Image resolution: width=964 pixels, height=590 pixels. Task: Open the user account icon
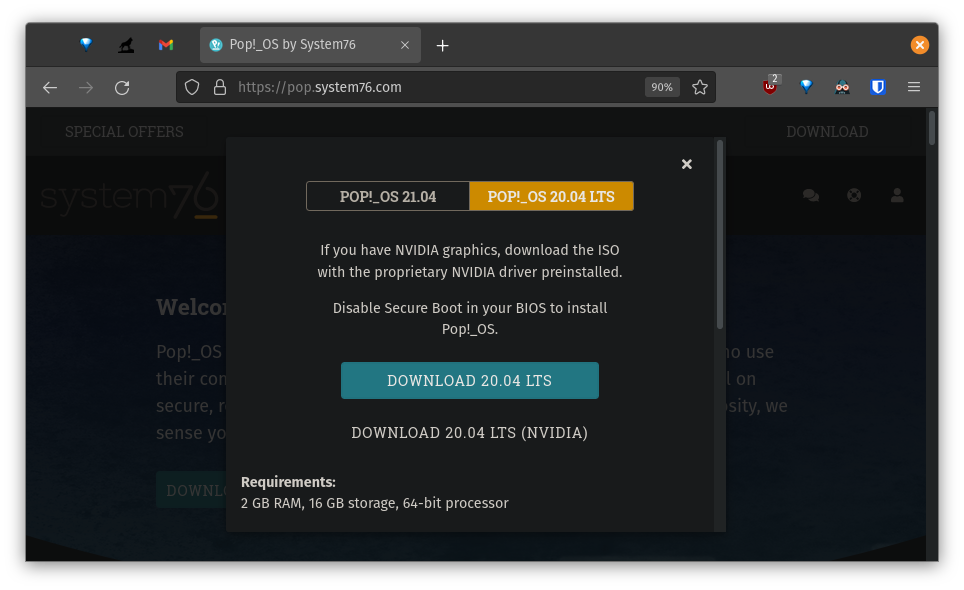[897, 195]
